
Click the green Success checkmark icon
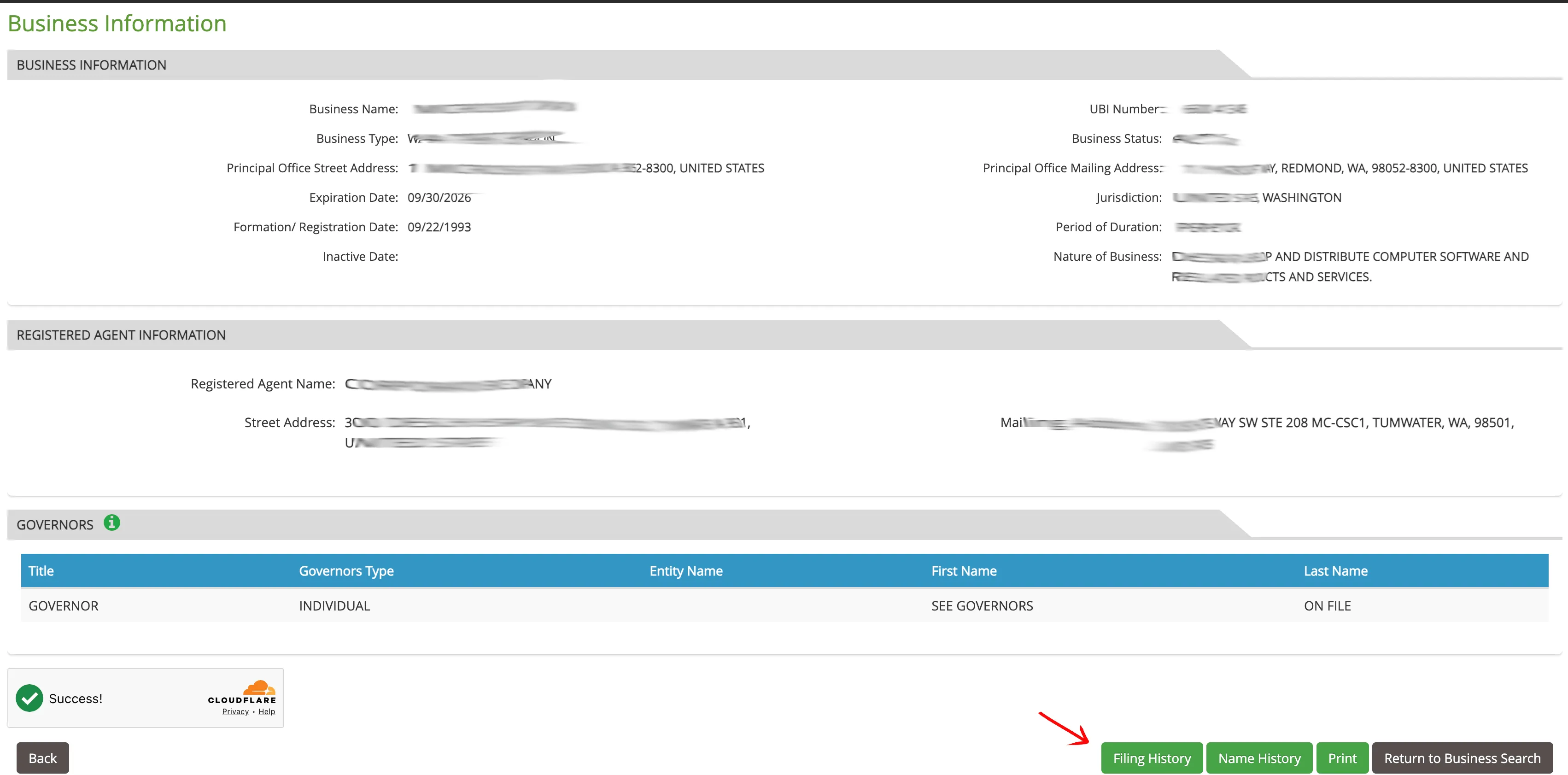[x=29, y=699]
